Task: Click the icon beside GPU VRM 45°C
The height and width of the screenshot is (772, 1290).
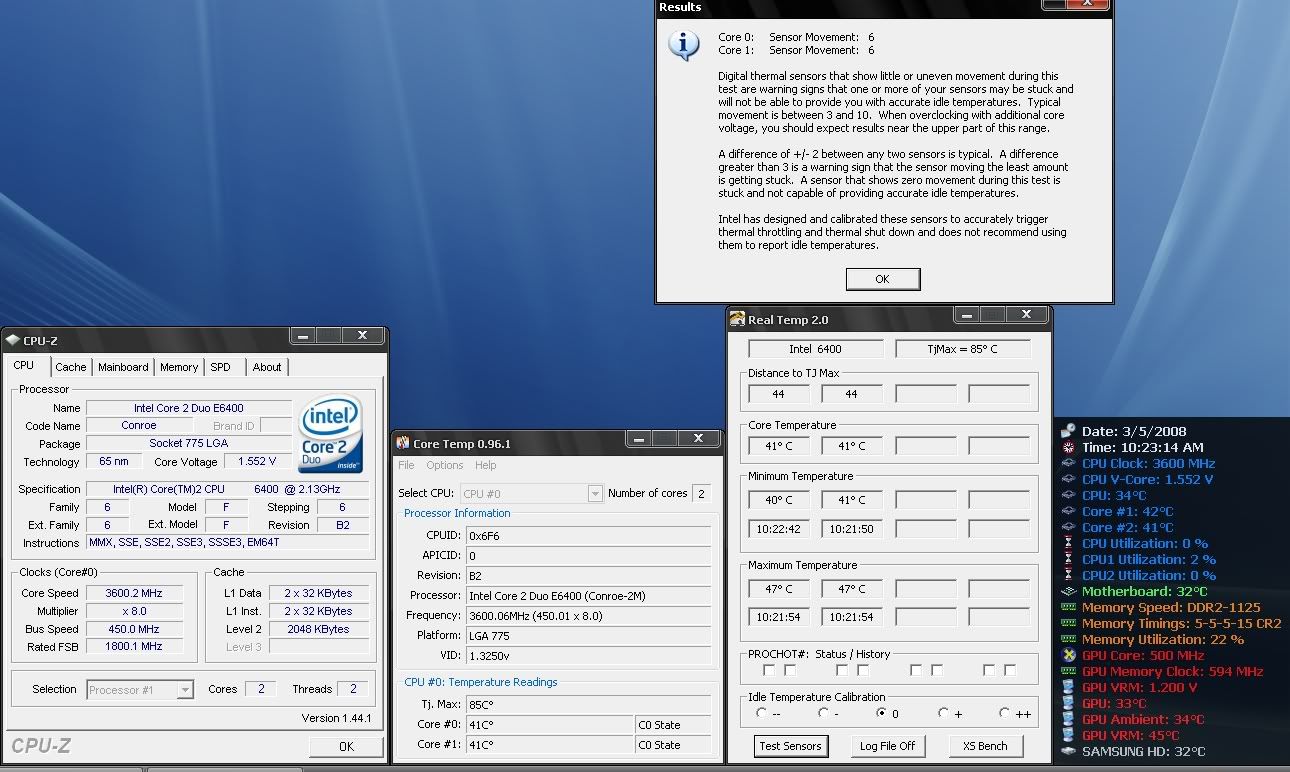Action: 1069,735
